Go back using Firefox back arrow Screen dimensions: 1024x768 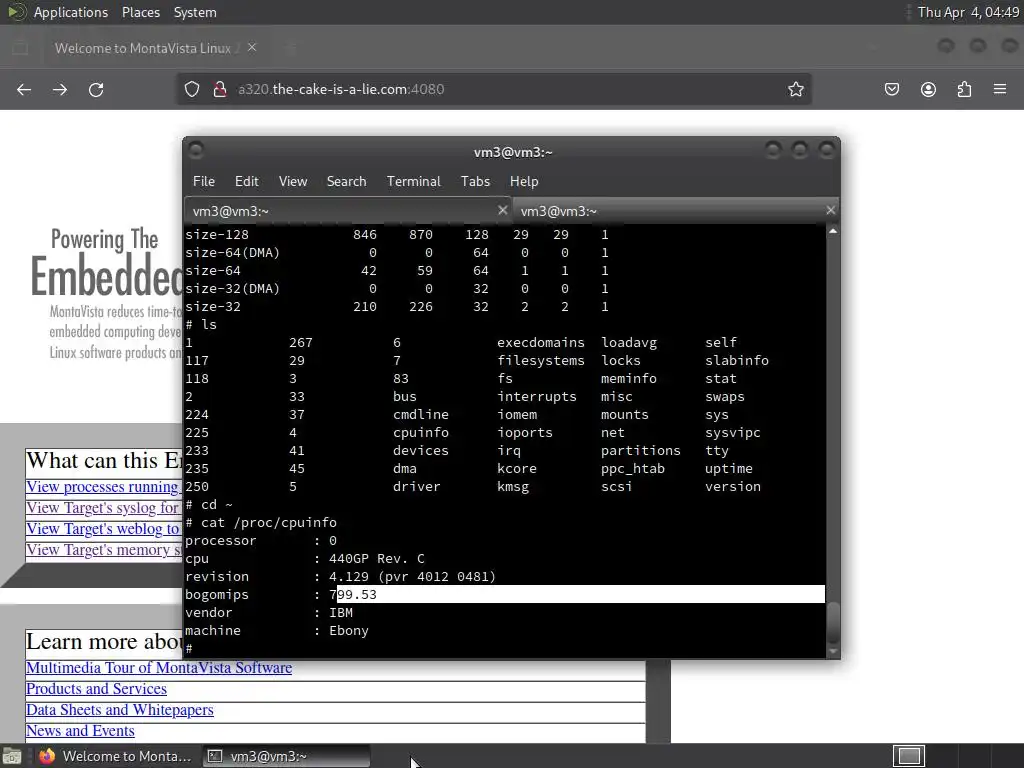tap(24, 89)
